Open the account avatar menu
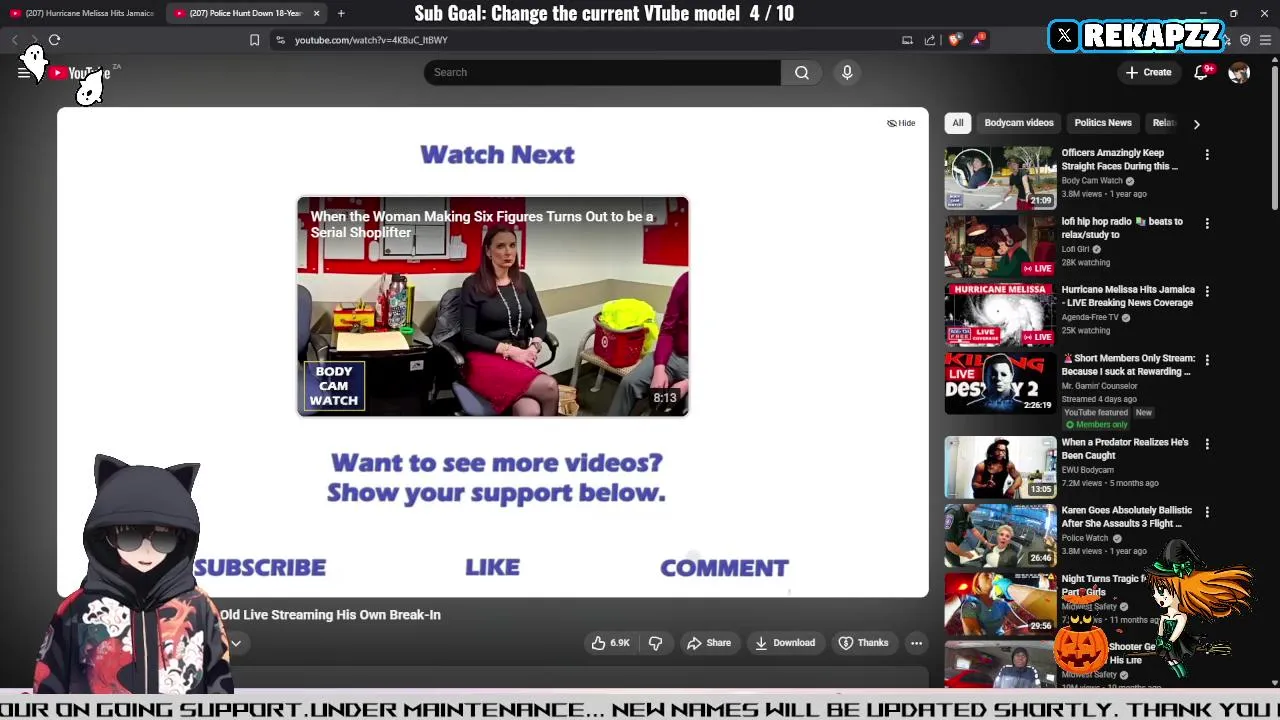The image size is (1280, 720). coord(1239,72)
